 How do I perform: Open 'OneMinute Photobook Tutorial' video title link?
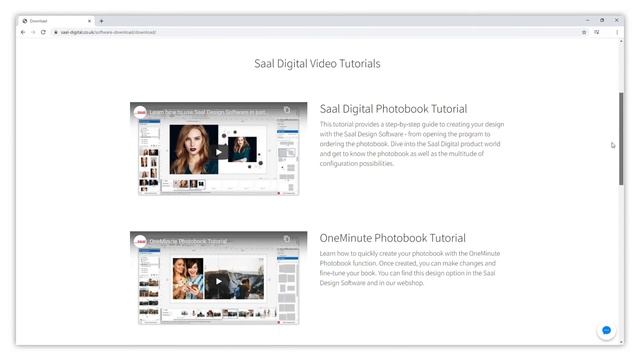click(x=188, y=241)
